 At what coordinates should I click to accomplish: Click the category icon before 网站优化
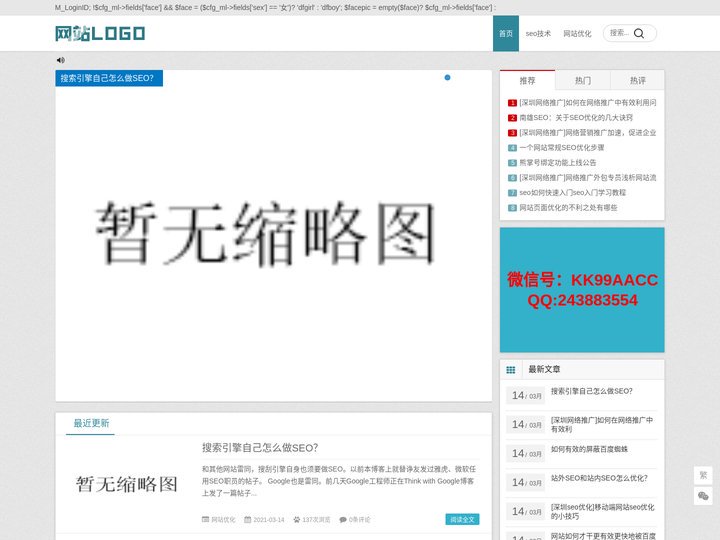(x=205, y=519)
